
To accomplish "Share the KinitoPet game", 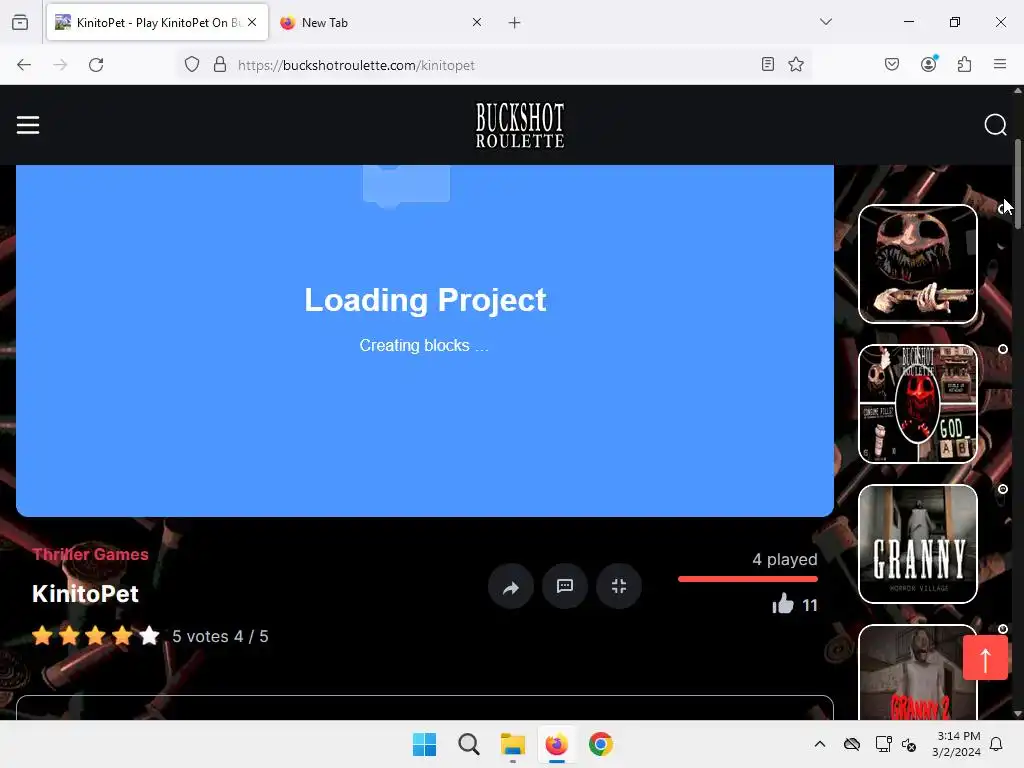I will click(x=511, y=586).
